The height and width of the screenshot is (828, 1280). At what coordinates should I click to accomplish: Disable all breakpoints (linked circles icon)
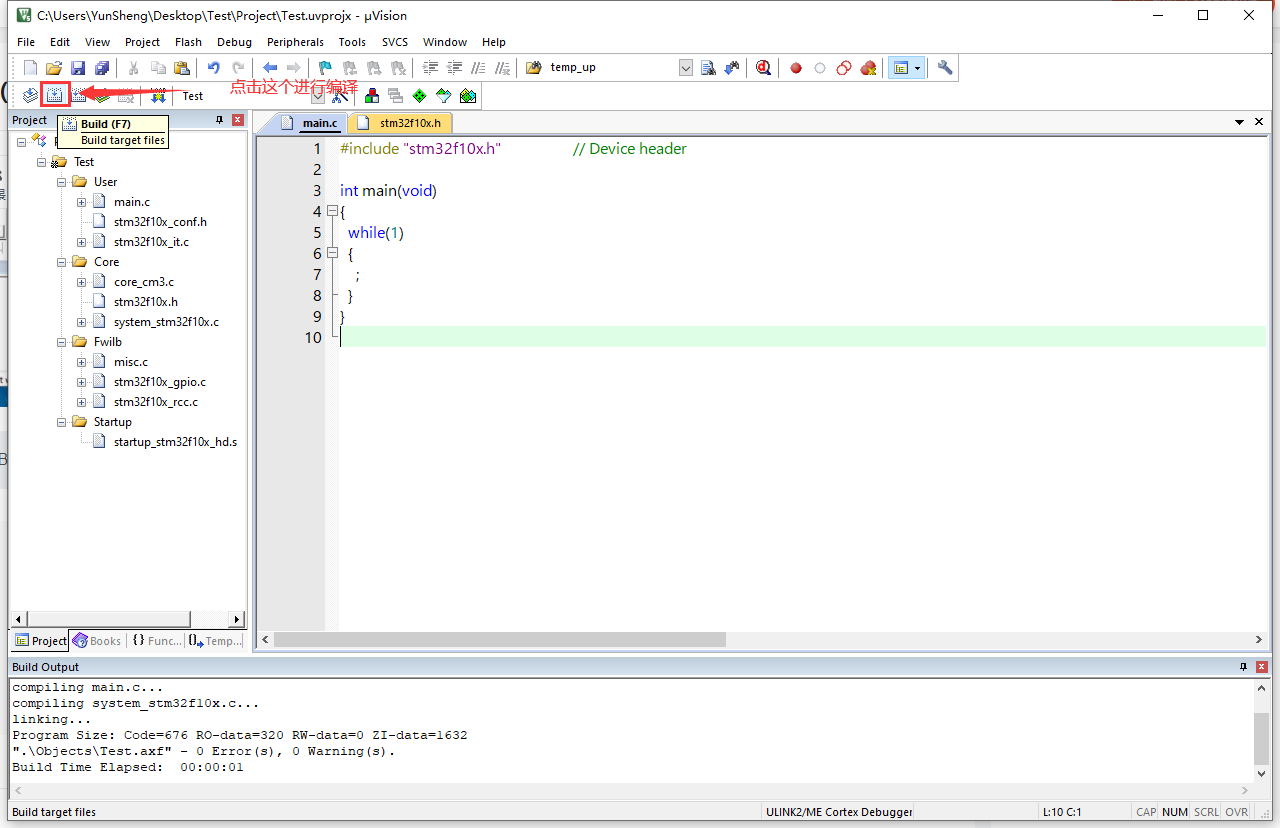(844, 68)
